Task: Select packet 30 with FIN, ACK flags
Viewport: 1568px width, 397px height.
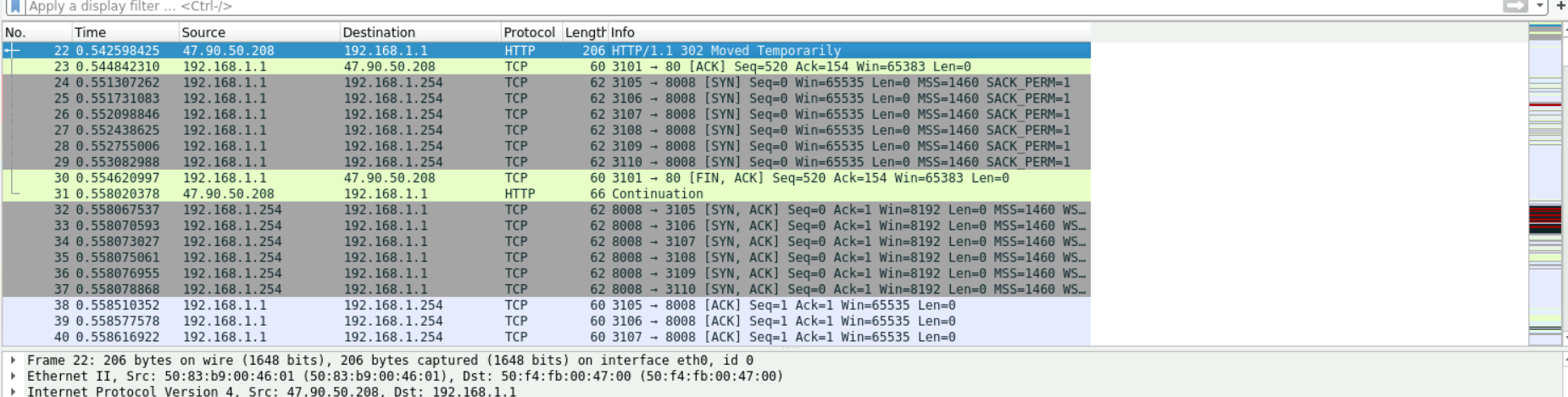Action: [x=547, y=178]
